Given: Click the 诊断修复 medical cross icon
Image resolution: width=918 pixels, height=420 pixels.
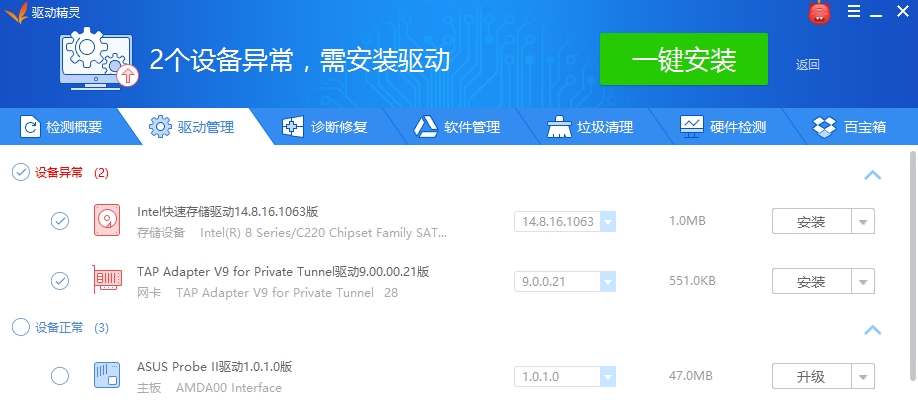Looking at the screenshot, I should (293, 127).
